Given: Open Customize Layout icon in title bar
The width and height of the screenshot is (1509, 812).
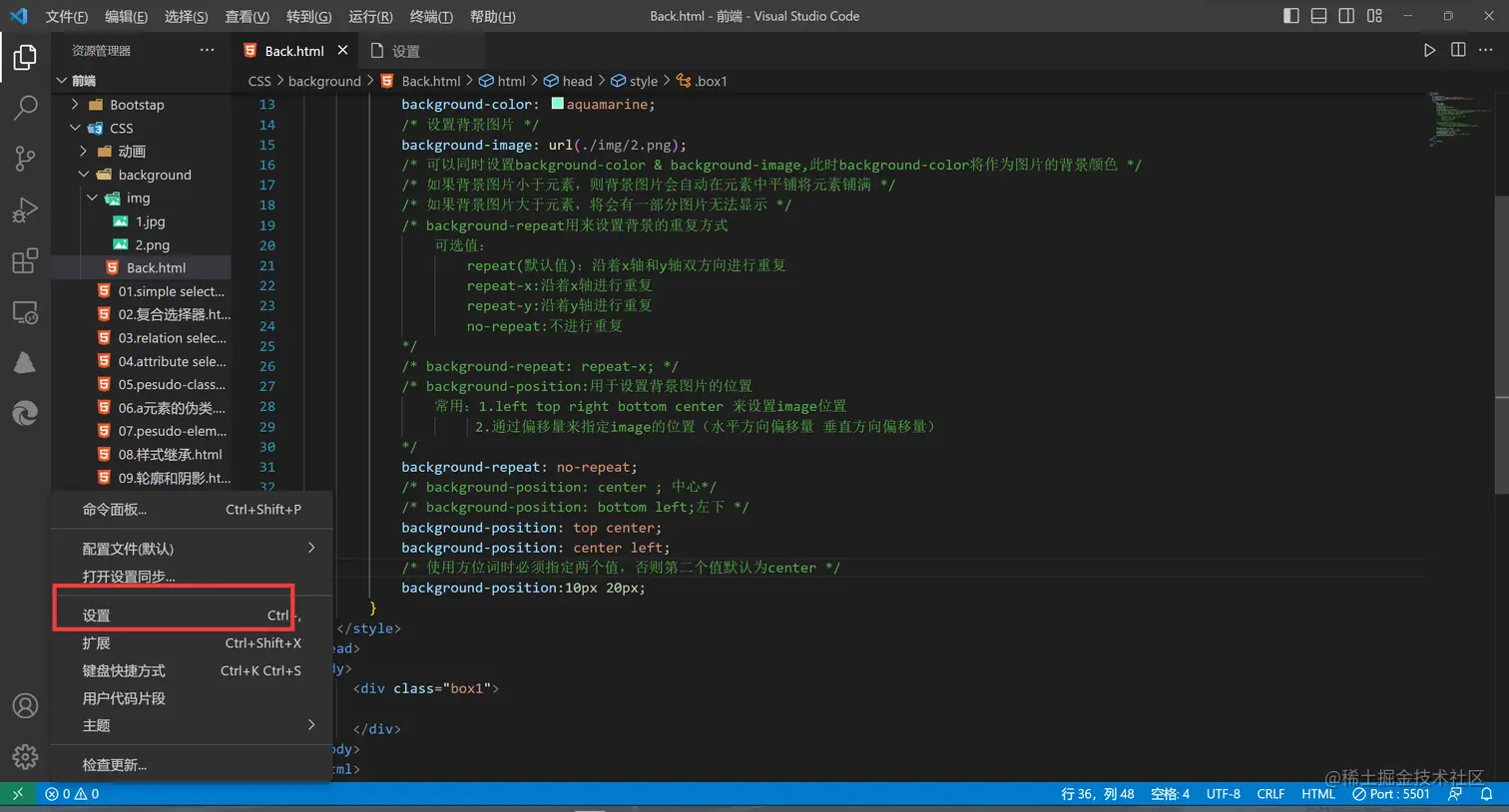Looking at the screenshot, I should click(1374, 16).
